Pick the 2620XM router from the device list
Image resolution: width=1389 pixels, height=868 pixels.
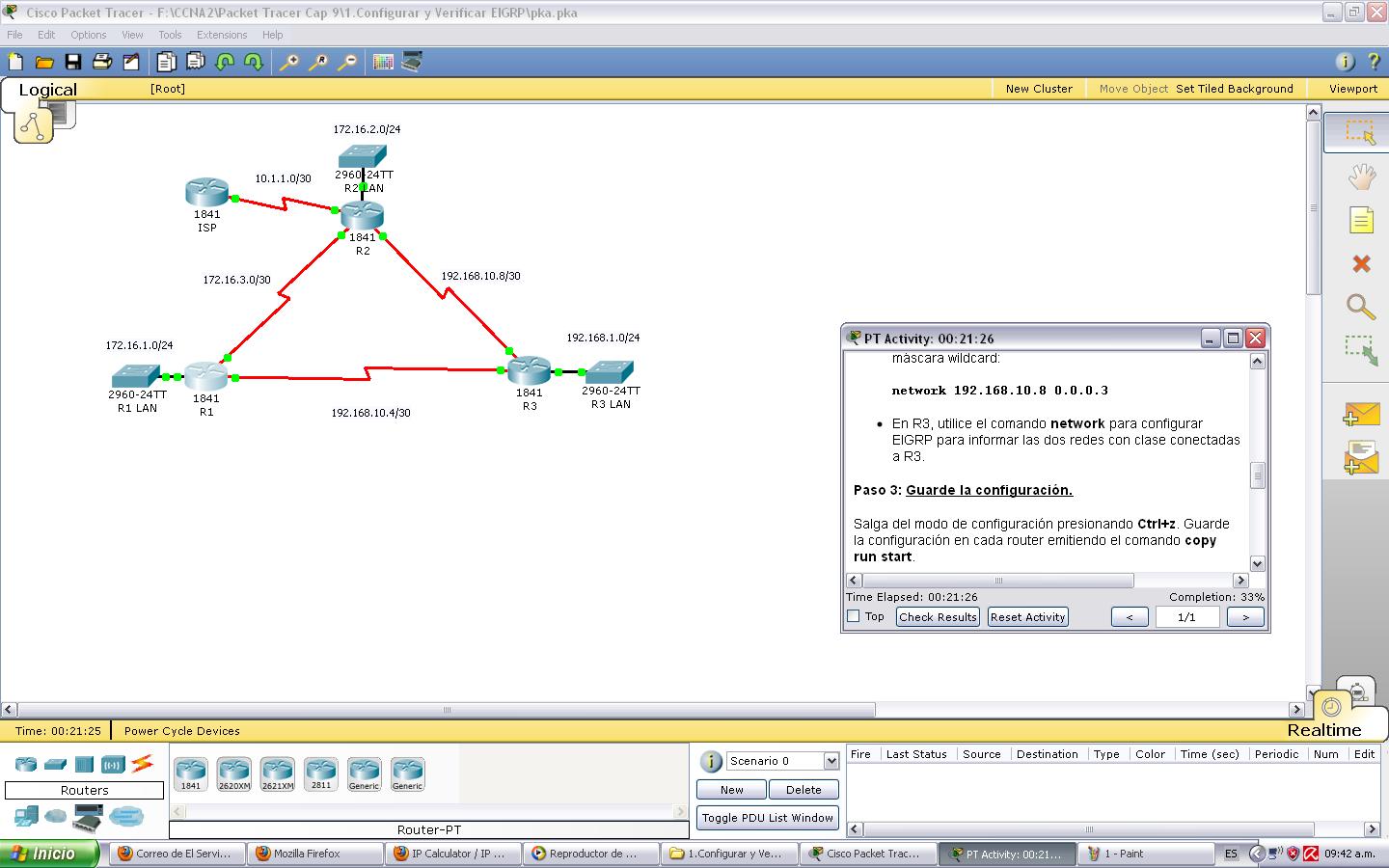[234, 773]
